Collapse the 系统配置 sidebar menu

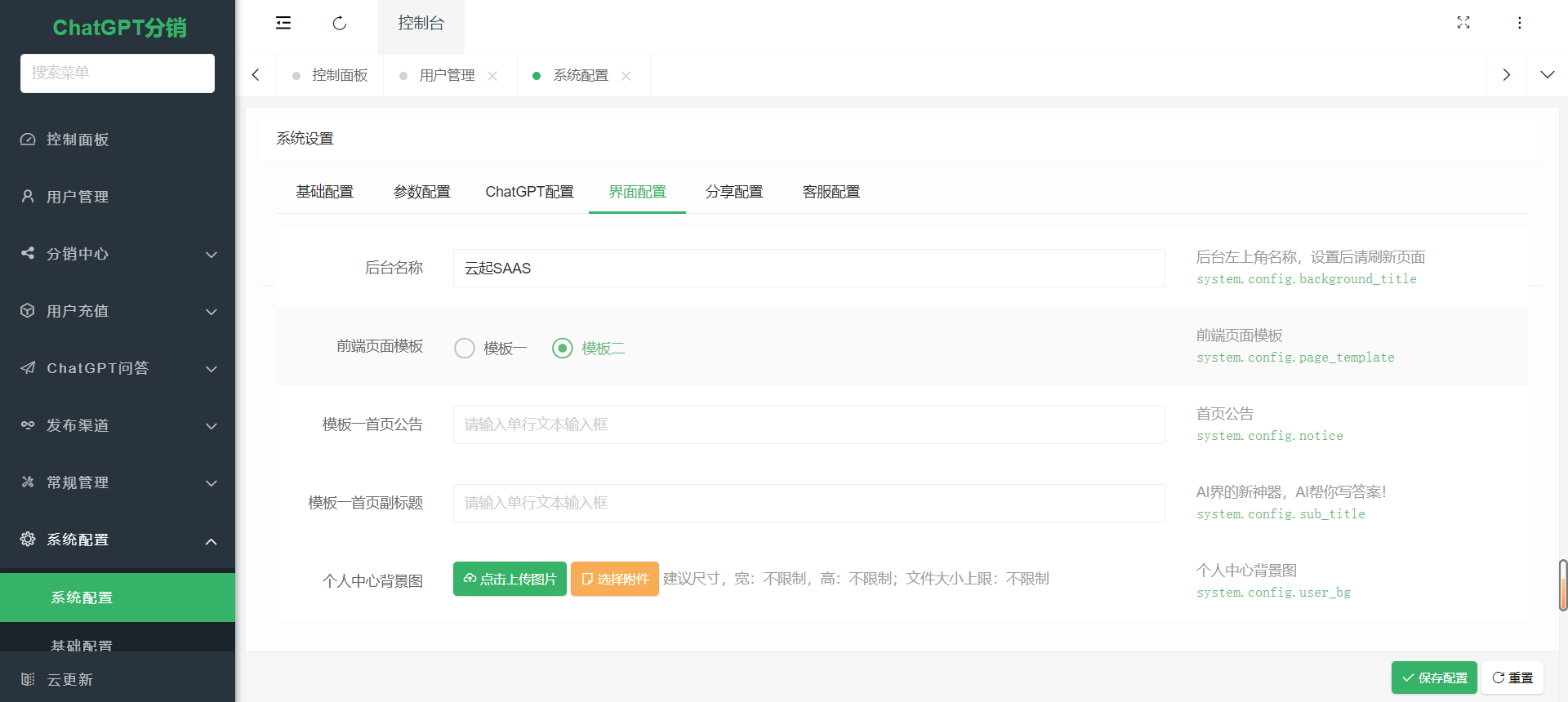click(x=212, y=541)
